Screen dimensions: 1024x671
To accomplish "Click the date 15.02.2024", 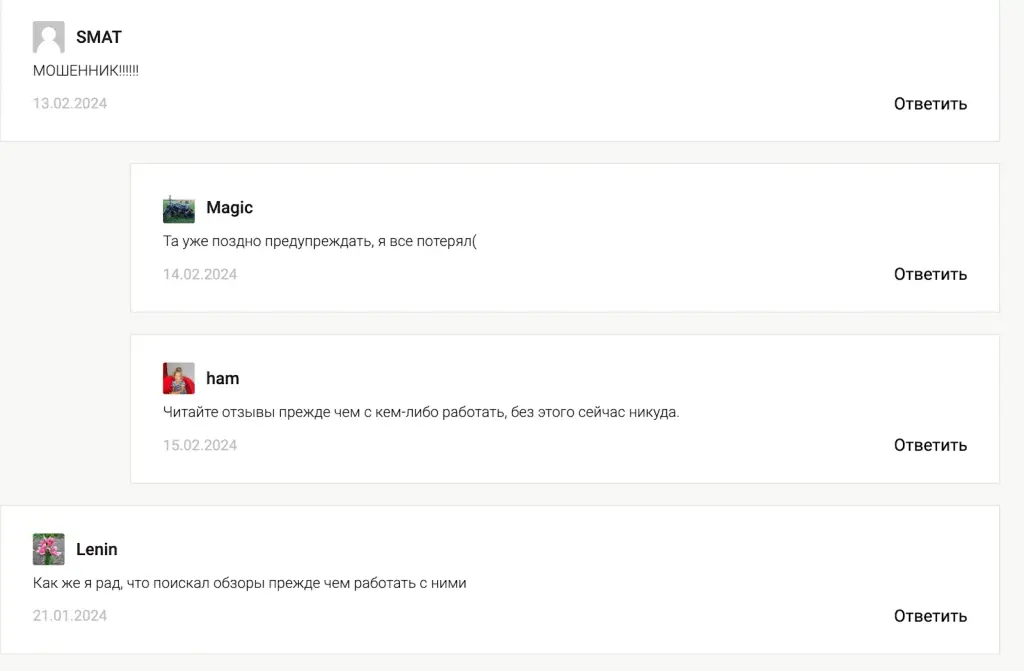I will [200, 446].
